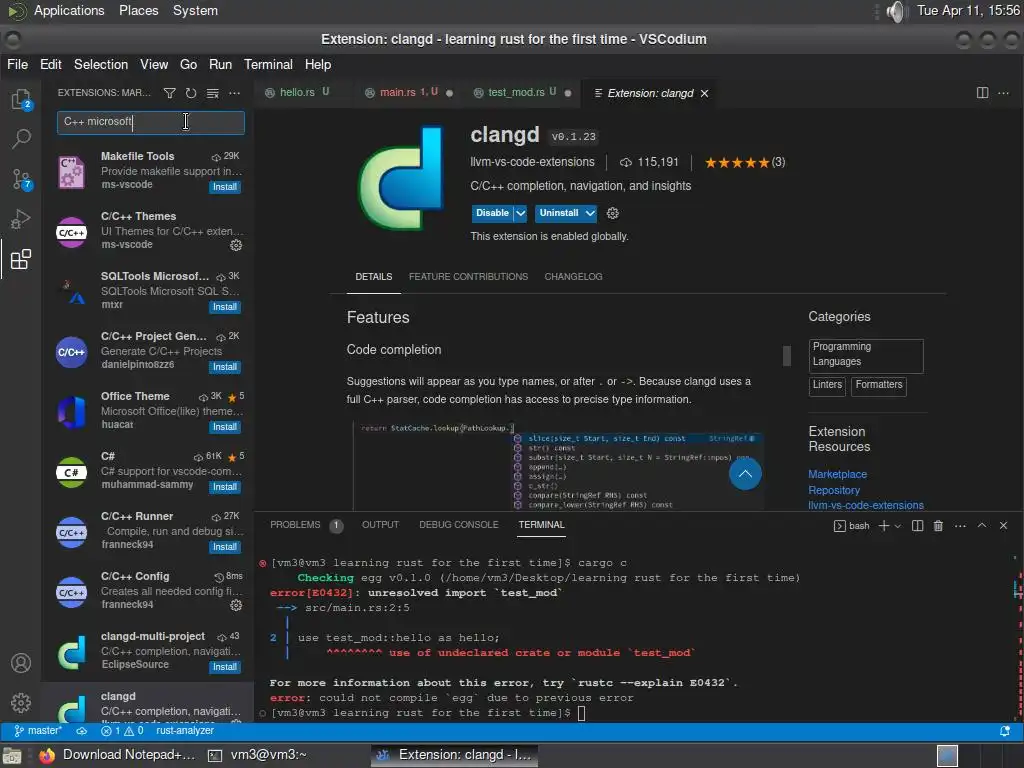
Task: Click the Formatters category tag
Action: click(x=879, y=385)
